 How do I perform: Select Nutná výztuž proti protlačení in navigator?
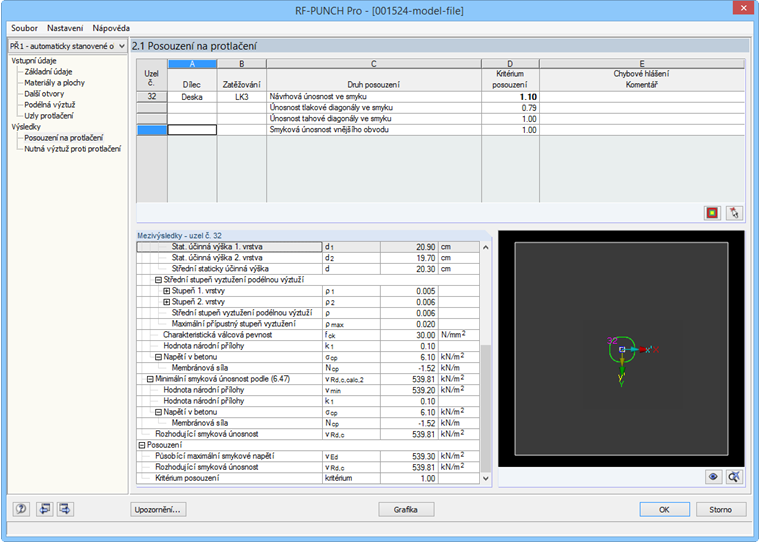[73, 149]
